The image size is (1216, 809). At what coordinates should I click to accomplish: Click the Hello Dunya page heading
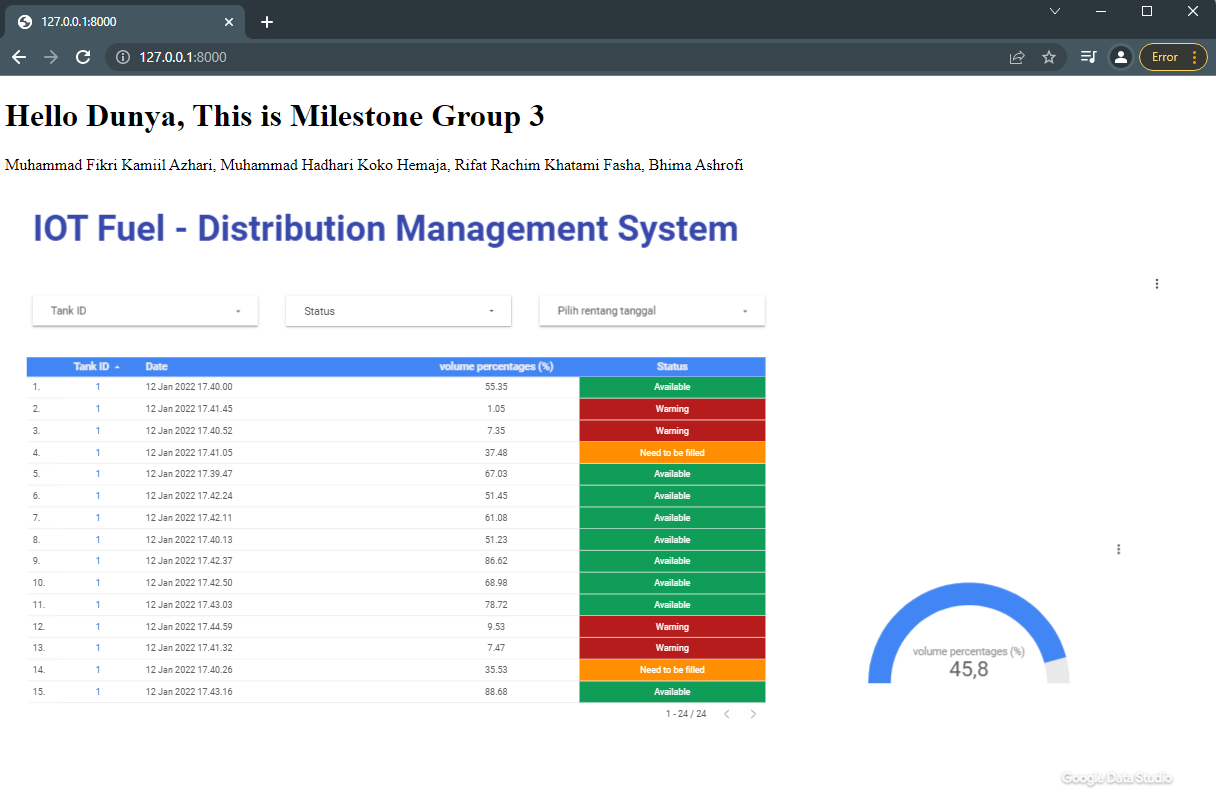pos(275,116)
